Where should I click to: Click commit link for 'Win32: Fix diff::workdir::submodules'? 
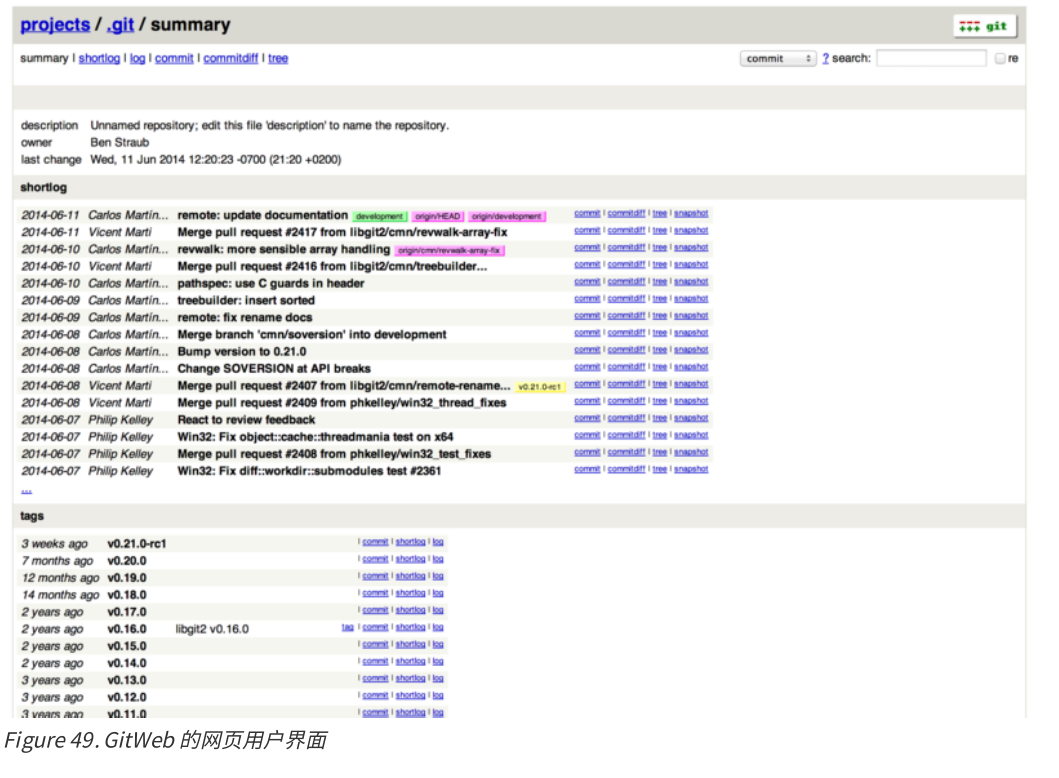(587, 469)
